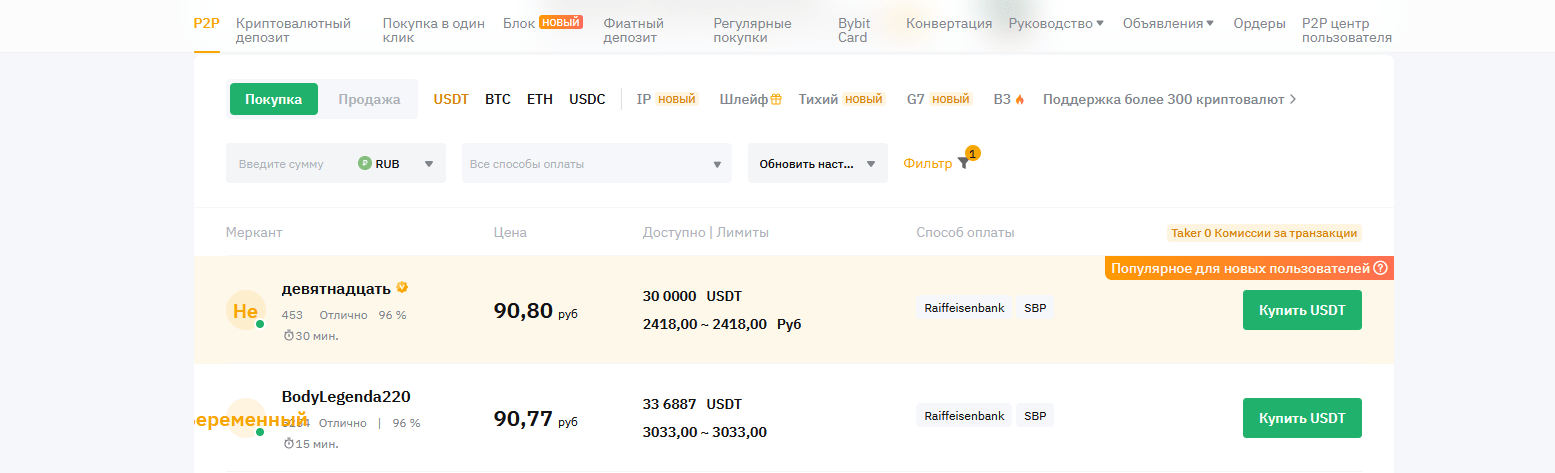
Task: Open the Руководство menu
Action: point(1056,23)
